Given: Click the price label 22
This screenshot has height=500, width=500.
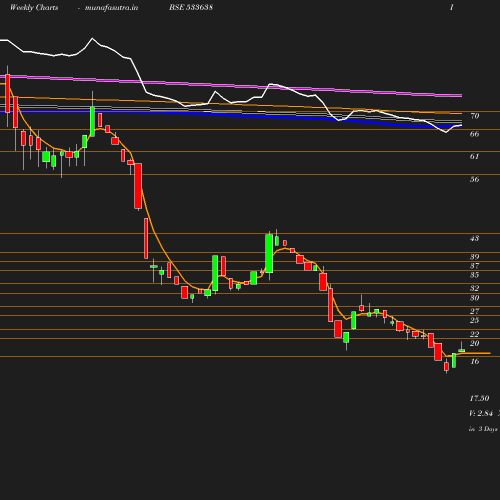Looking at the screenshot, I should click(475, 334).
